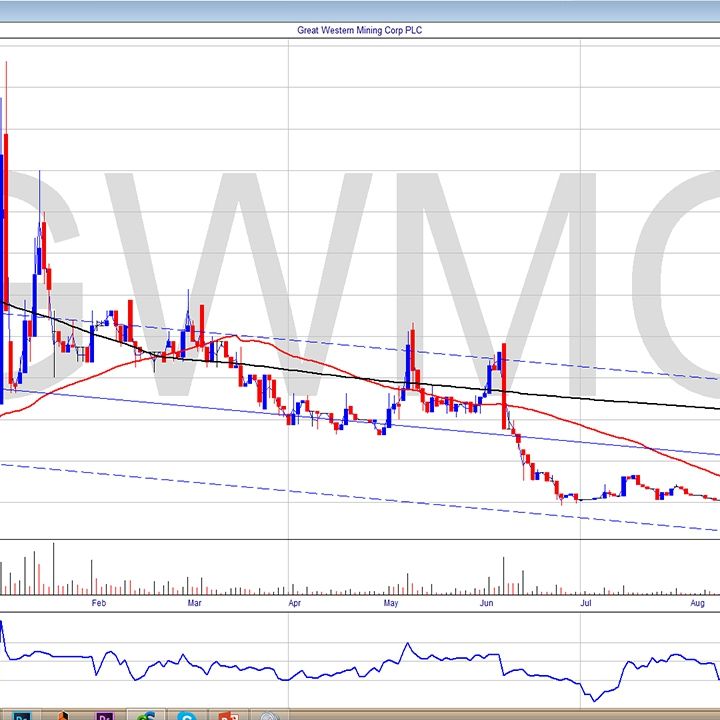Launch Premiere Pro from the taskbar

coord(105,715)
